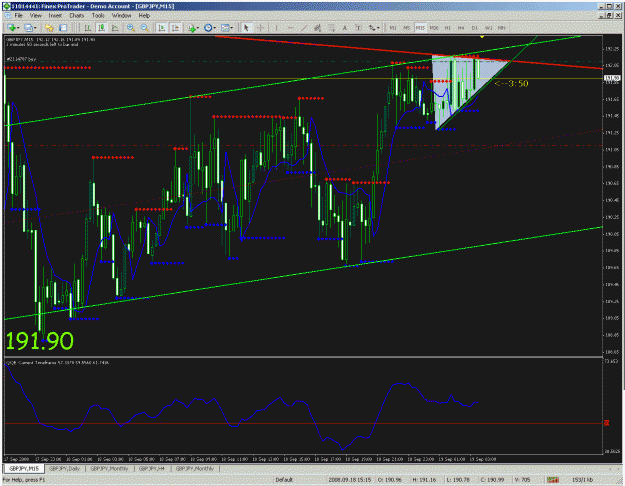Click the Templates toolbar icon
The height and width of the screenshot is (486, 625).
tap(225, 28)
